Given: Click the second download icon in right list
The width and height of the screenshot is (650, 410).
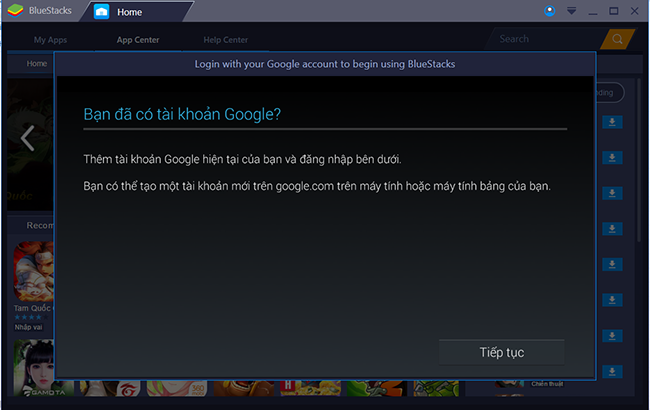Looking at the screenshot, I should click(x=612, y=158).
